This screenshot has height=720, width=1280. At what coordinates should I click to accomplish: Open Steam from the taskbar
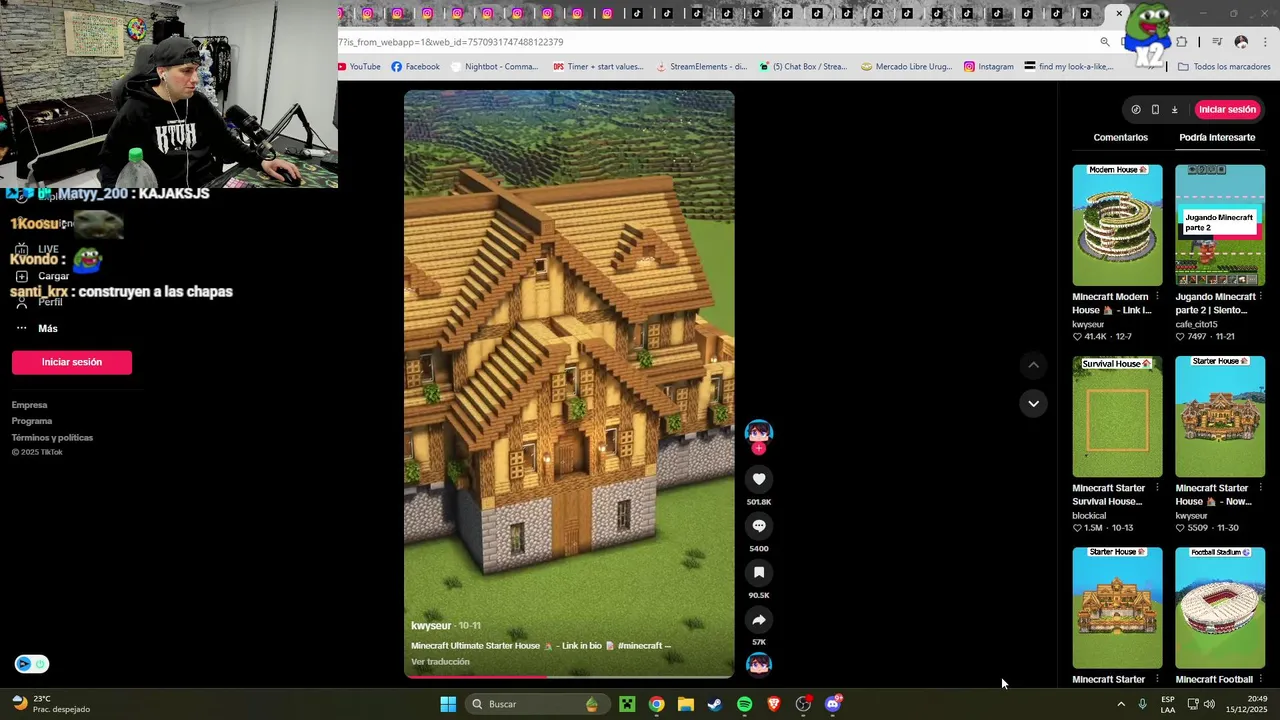point(715,704)
